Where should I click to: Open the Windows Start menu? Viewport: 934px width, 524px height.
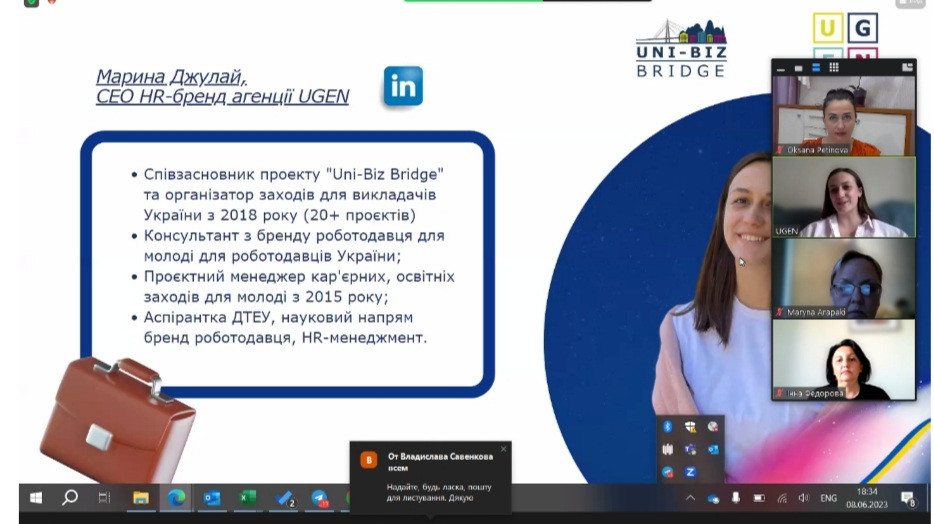[x=36, y=498]
